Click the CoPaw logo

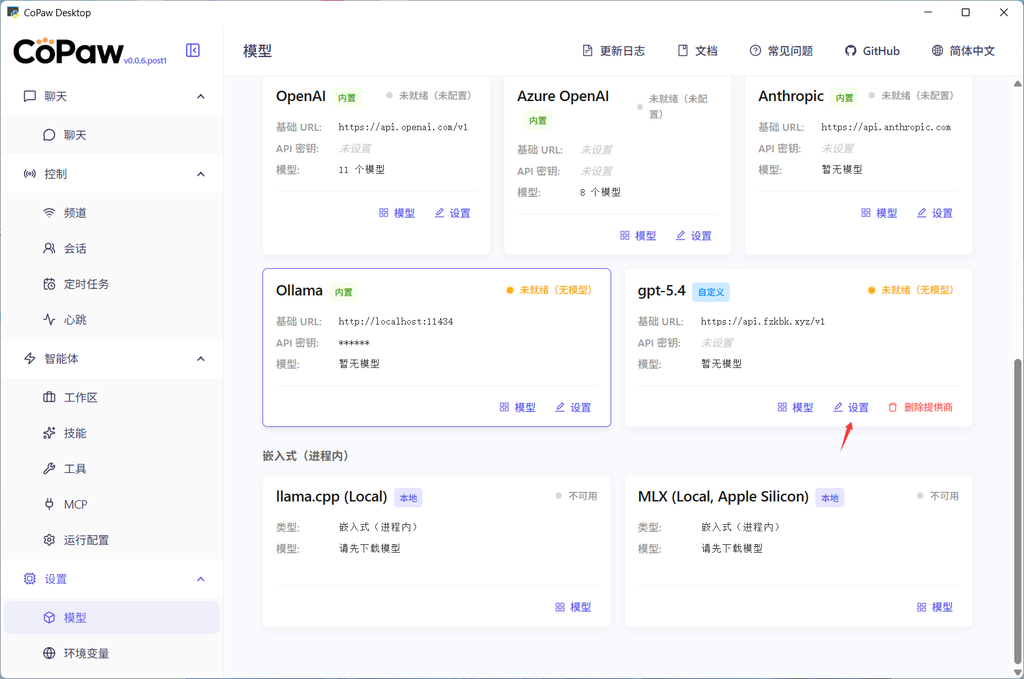pyautogui.click(x=68, y=52)
